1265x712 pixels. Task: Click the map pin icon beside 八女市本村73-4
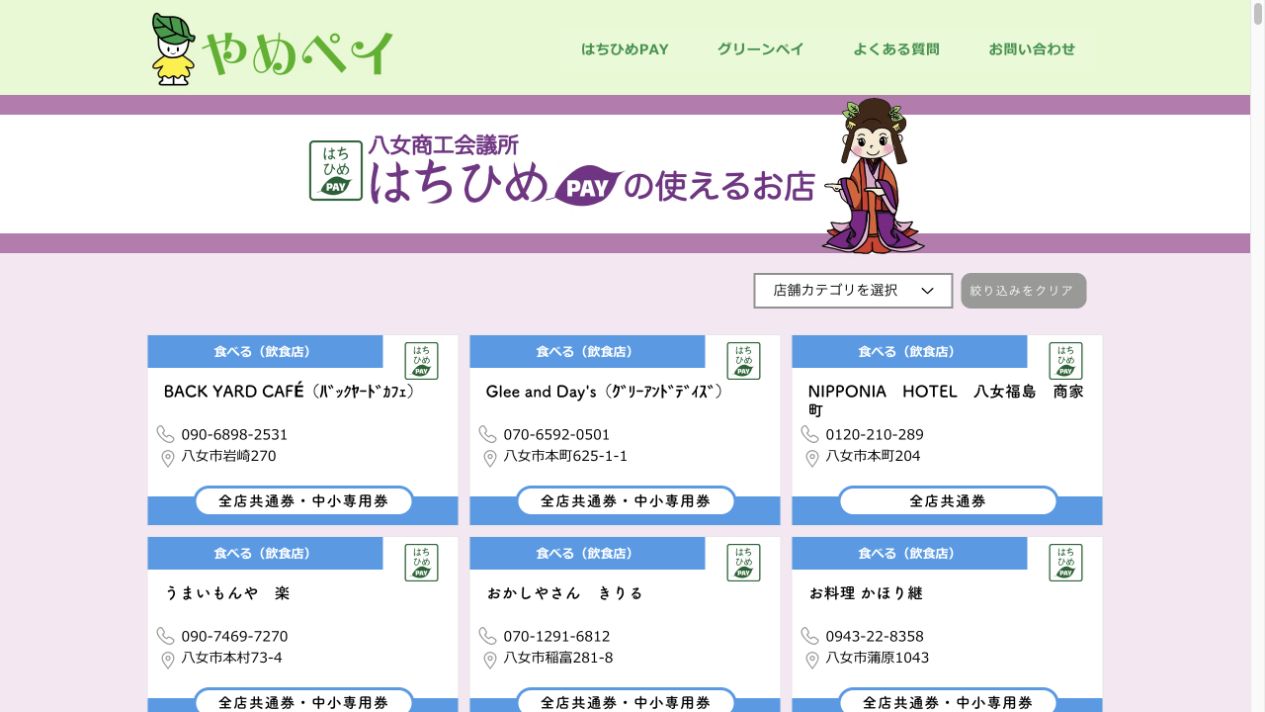(x=168, y=660)
